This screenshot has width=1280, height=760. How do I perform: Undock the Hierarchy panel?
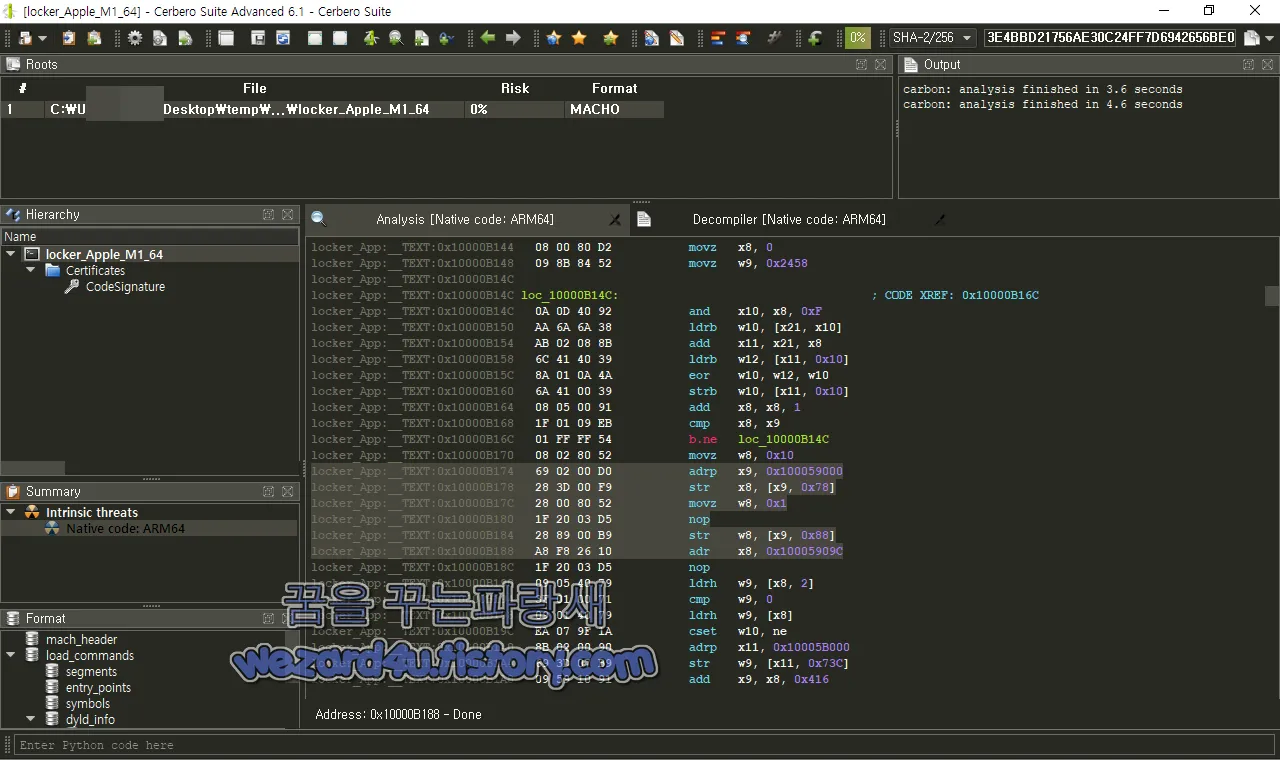269,214
